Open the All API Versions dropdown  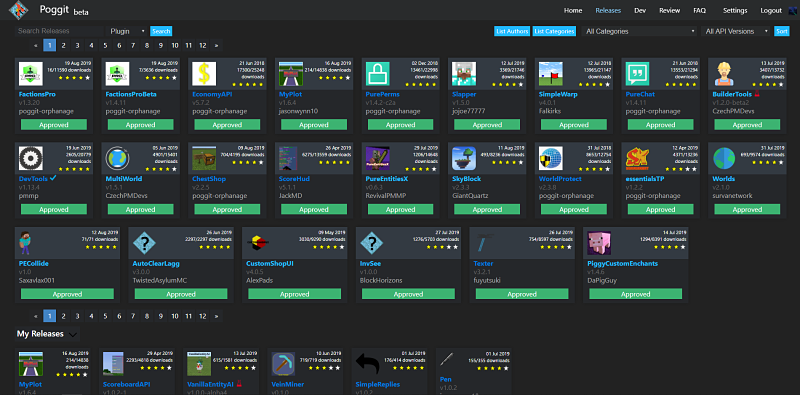pos(735,31)
